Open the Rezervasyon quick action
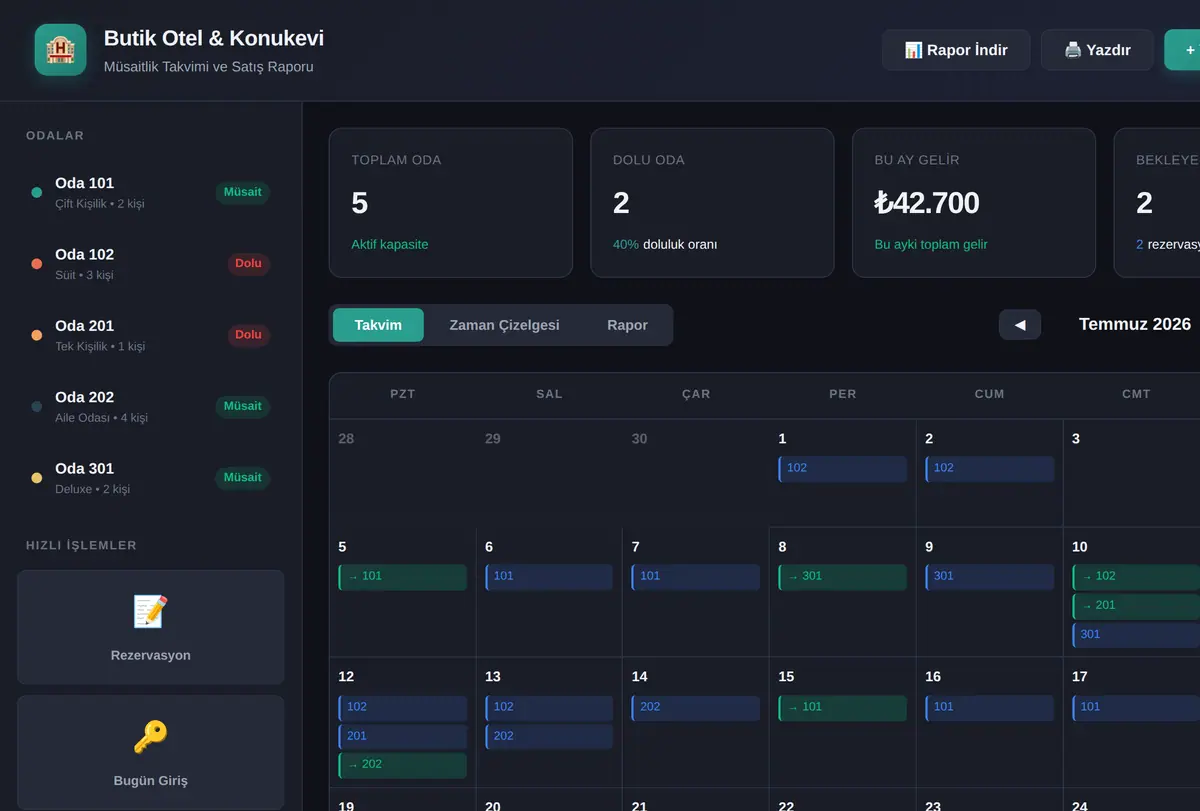This screenshot has height=811, width=1200. pos(150,627)
